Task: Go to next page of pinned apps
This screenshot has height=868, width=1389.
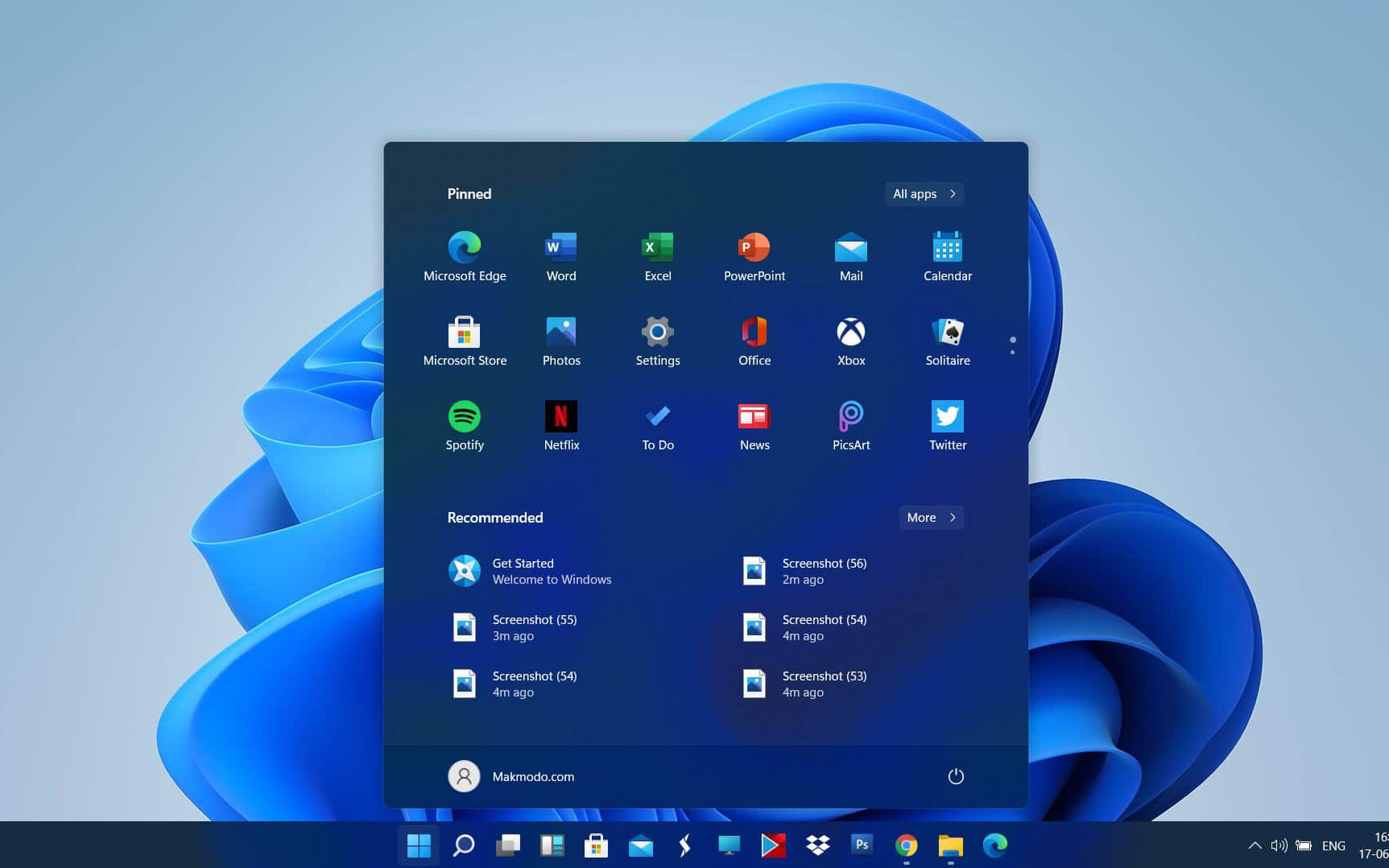Action: coord(1012,353)
